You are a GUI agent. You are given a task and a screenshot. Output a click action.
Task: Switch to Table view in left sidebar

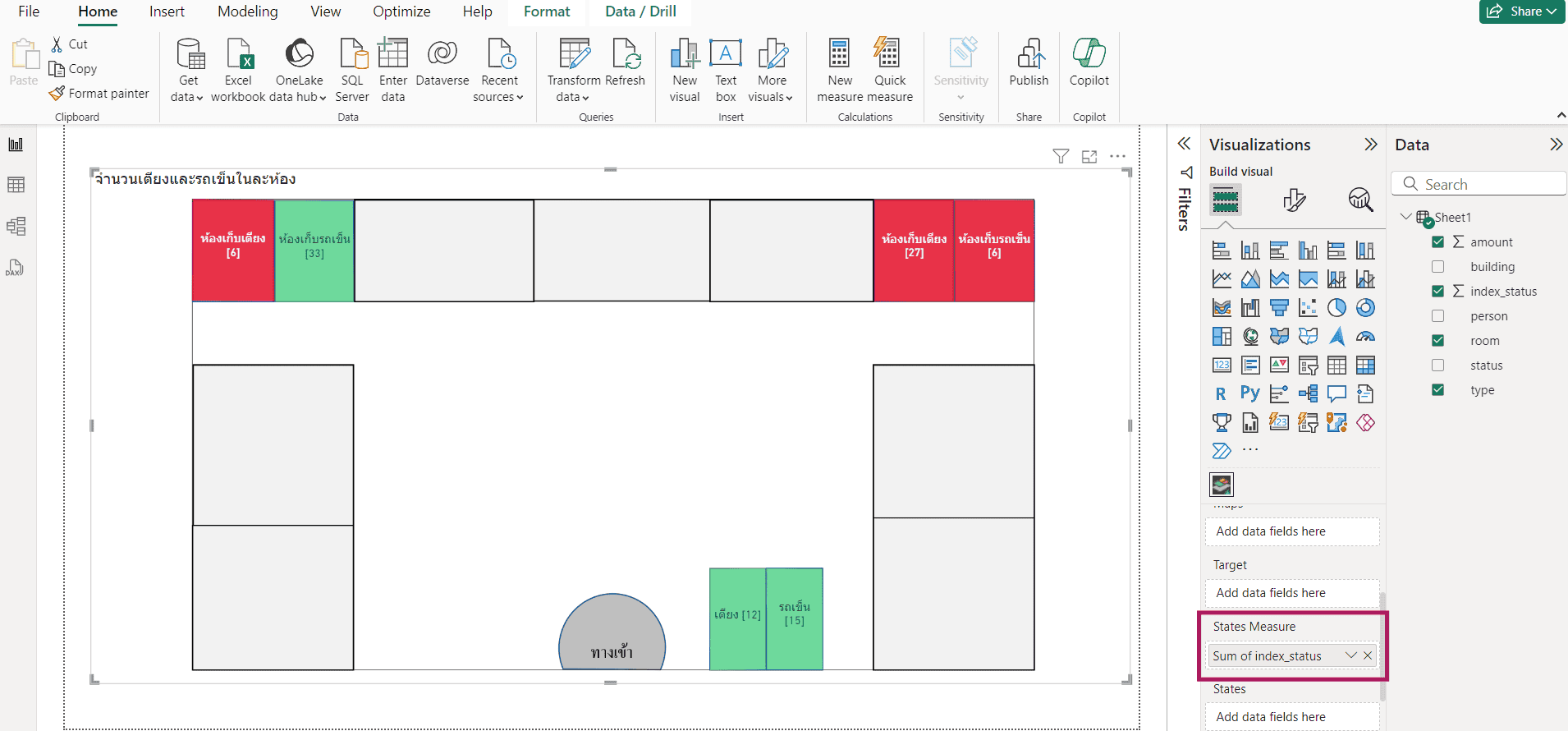coord(16,185)
